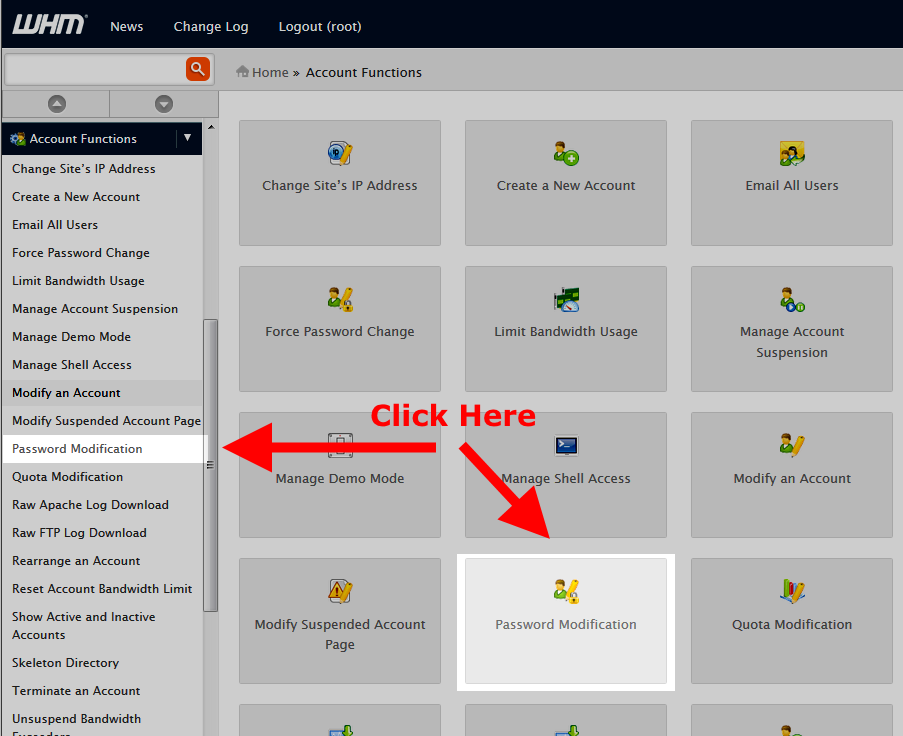Click the sidebar scroll-down arrow button

click(x=164, y=104)
